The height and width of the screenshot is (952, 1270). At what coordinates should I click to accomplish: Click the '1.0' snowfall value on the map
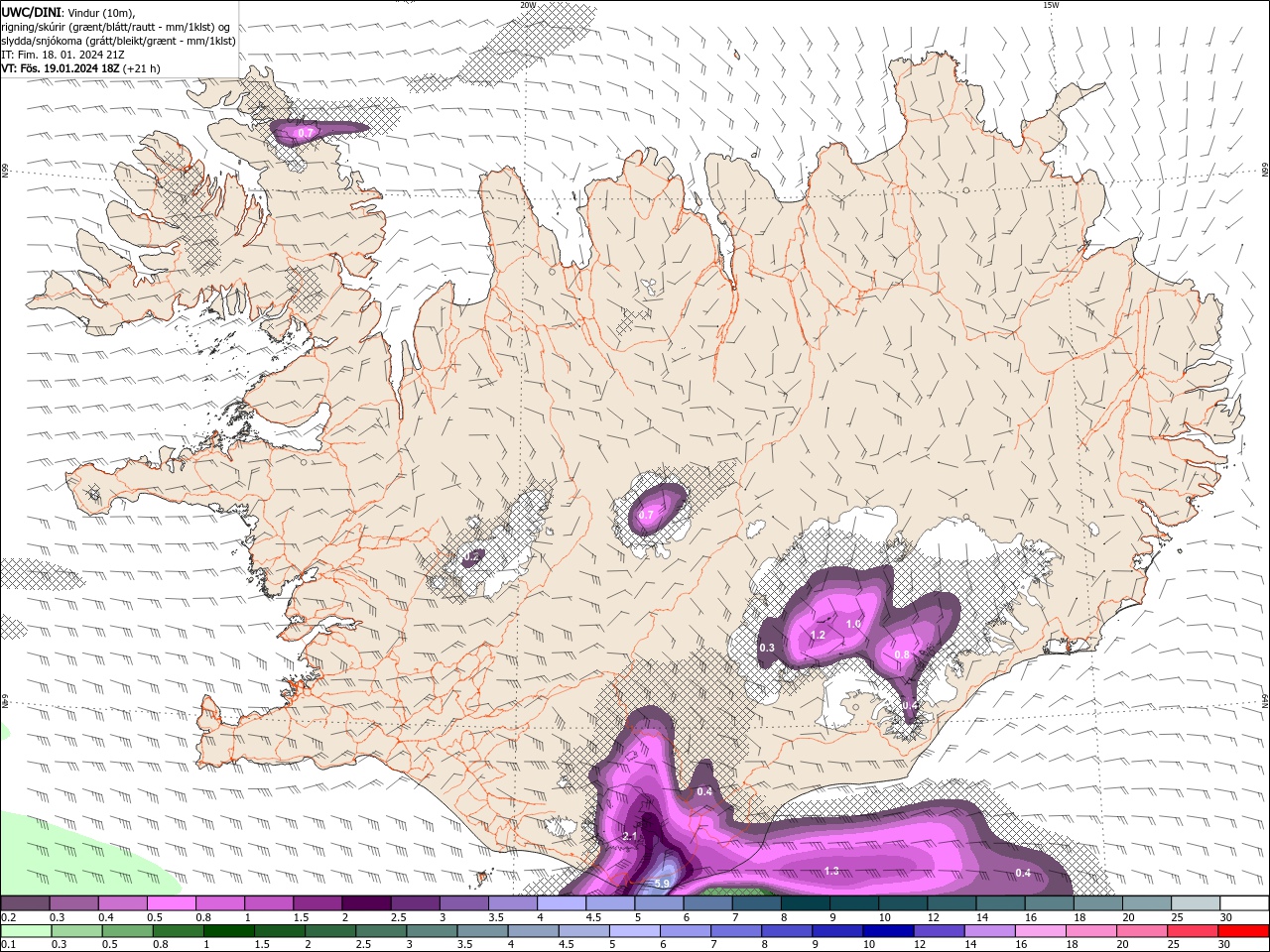(853, 624)
